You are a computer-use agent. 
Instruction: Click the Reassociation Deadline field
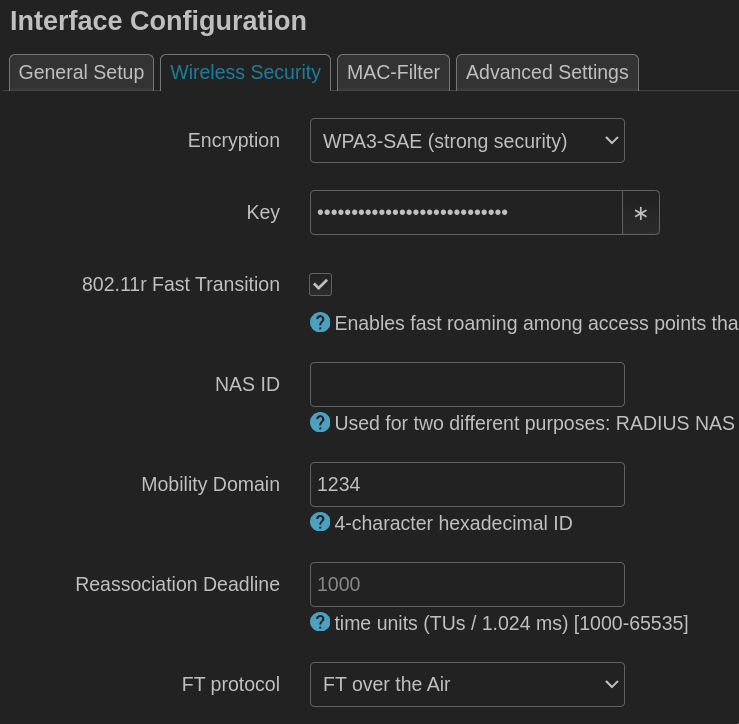[467, 584]
